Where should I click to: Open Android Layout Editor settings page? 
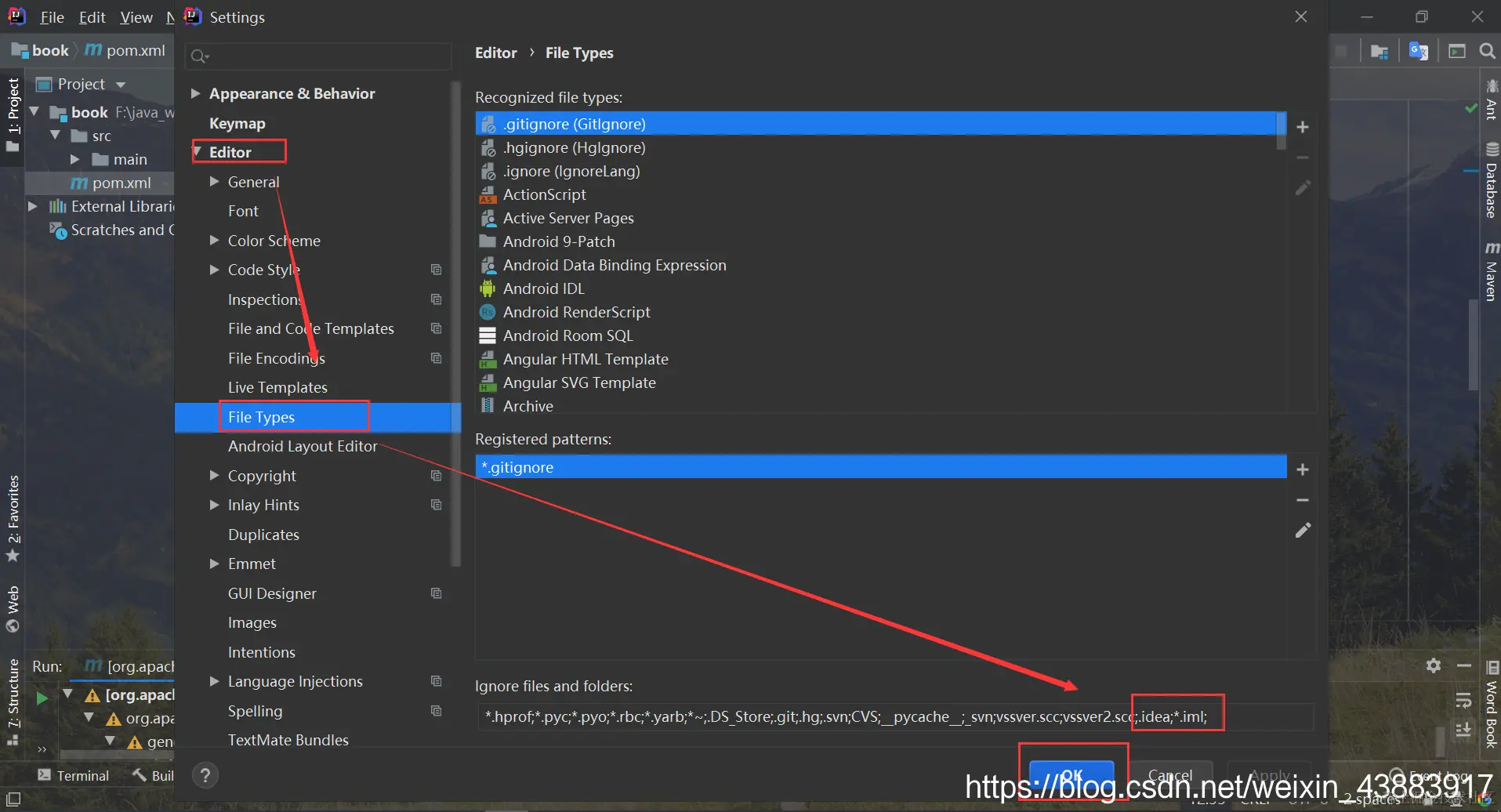pyautogui.click(x=303, y=446)
